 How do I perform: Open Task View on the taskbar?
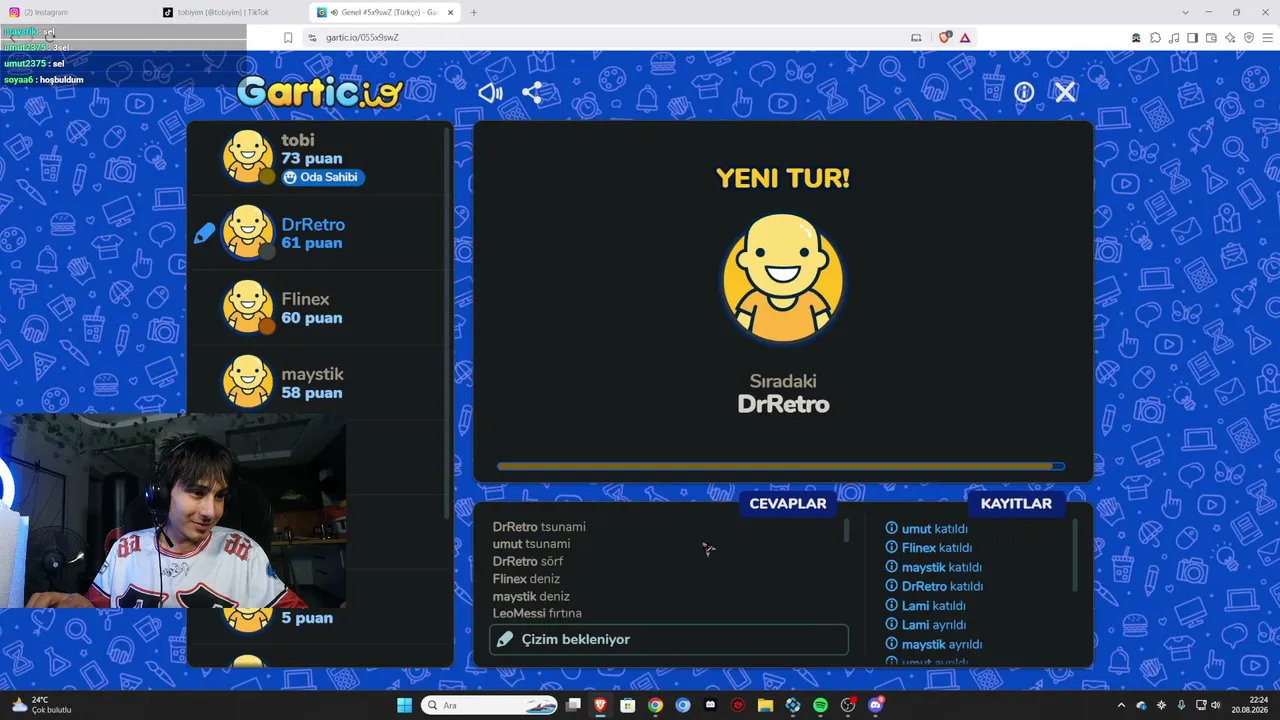click(573, 705)
